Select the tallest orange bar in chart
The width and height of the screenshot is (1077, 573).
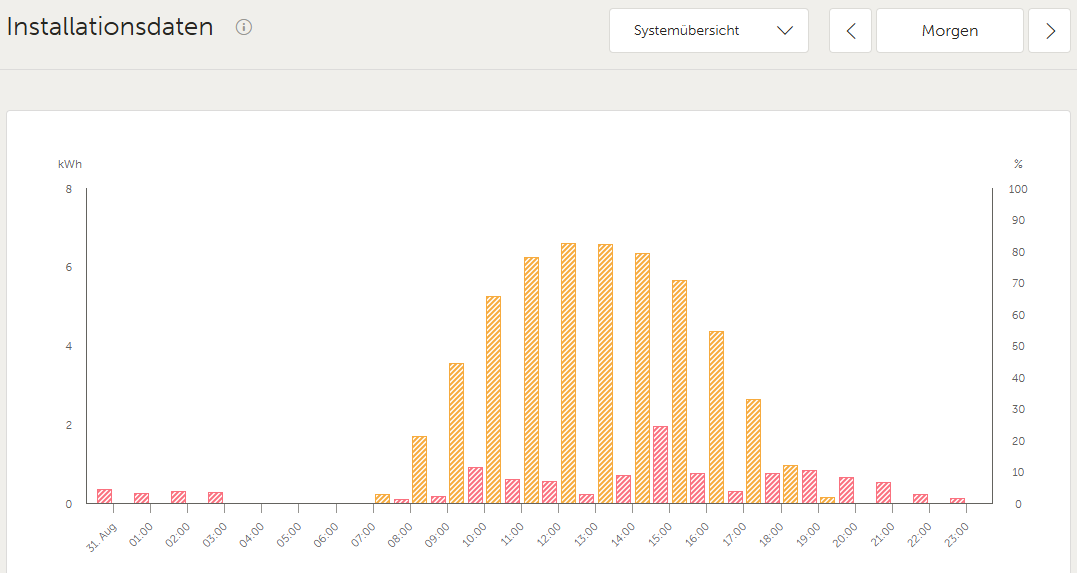568,373
